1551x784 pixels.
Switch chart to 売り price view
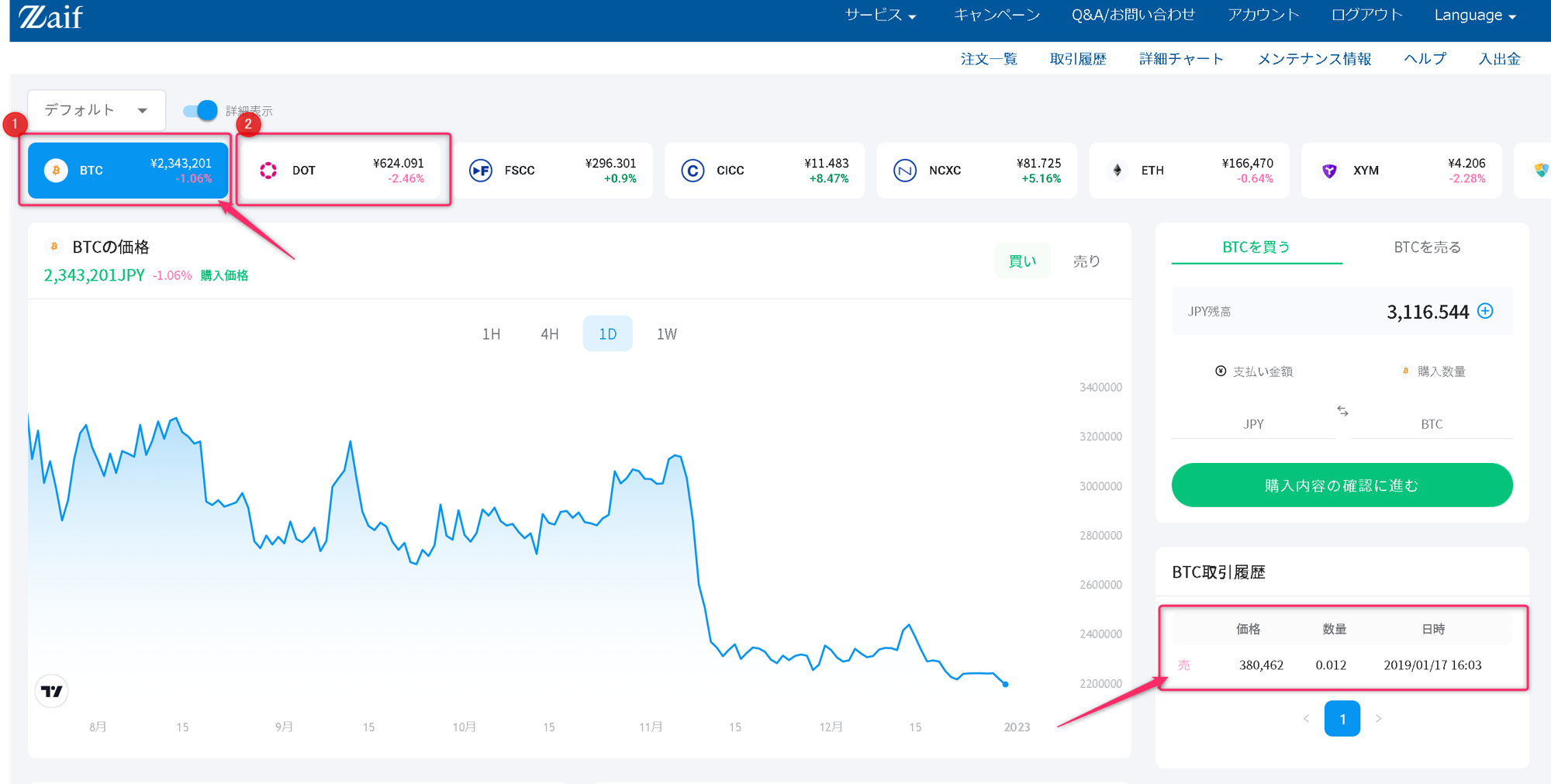point(1086,261)
